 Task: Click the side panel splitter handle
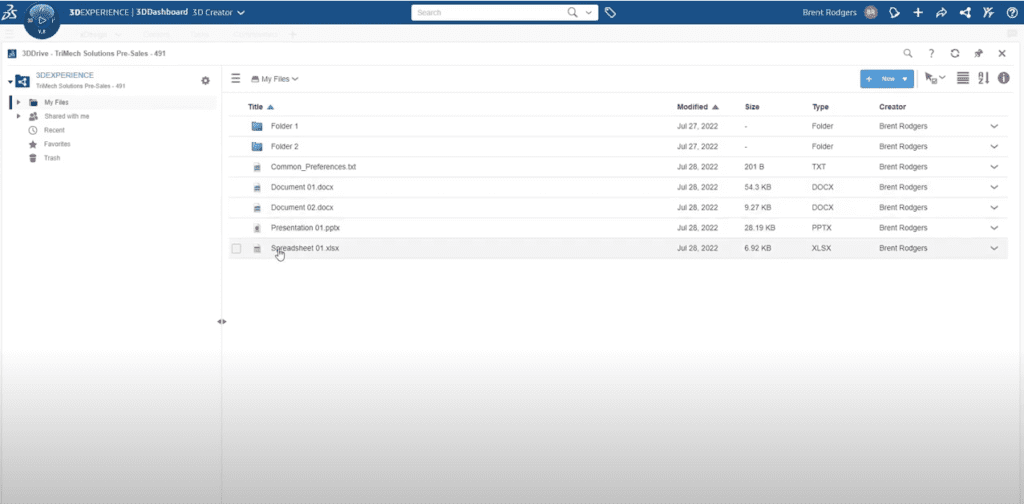[x=222, y=321]
